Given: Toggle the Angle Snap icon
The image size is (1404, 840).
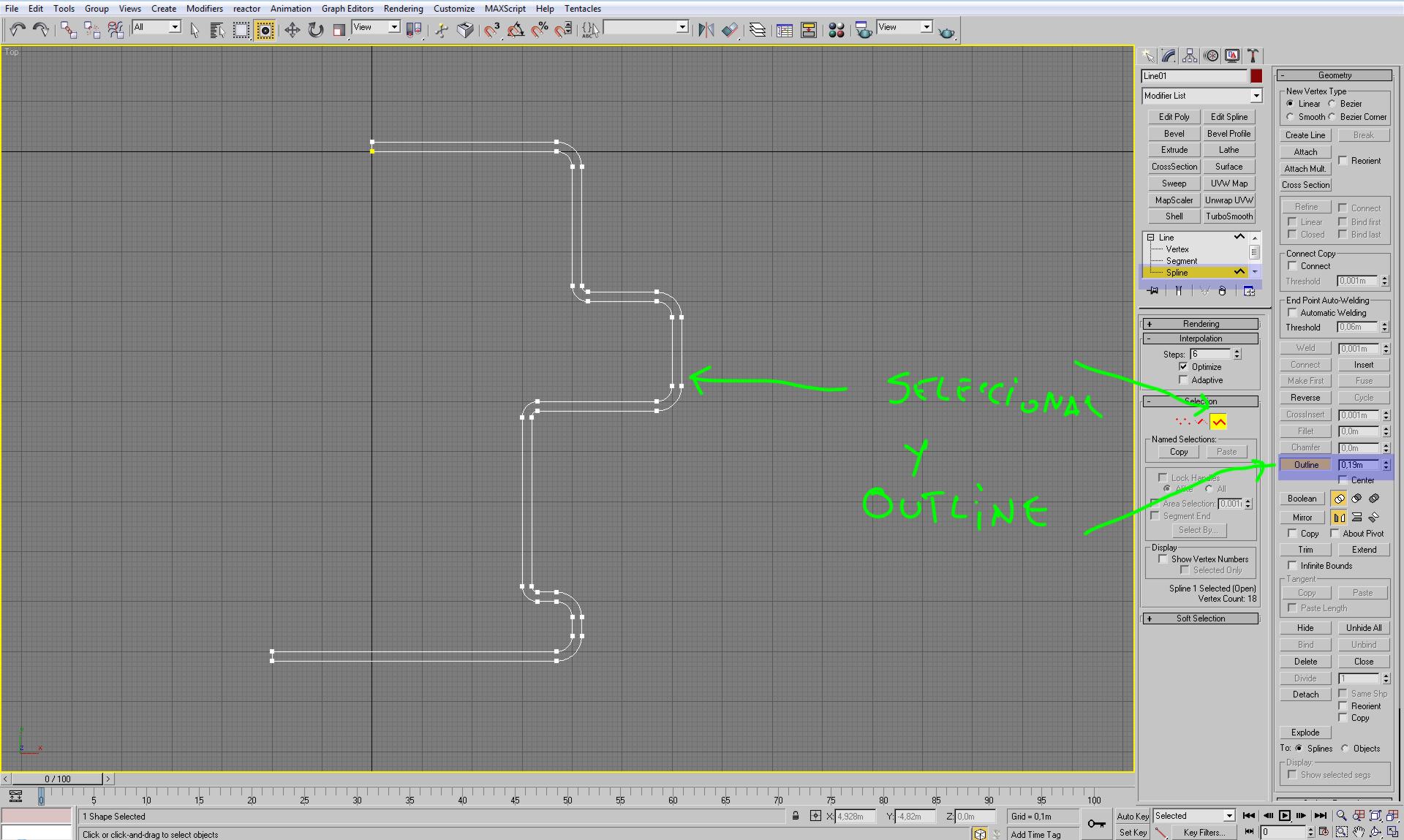Looking at the screenshot, I should [x=516, y=29].
